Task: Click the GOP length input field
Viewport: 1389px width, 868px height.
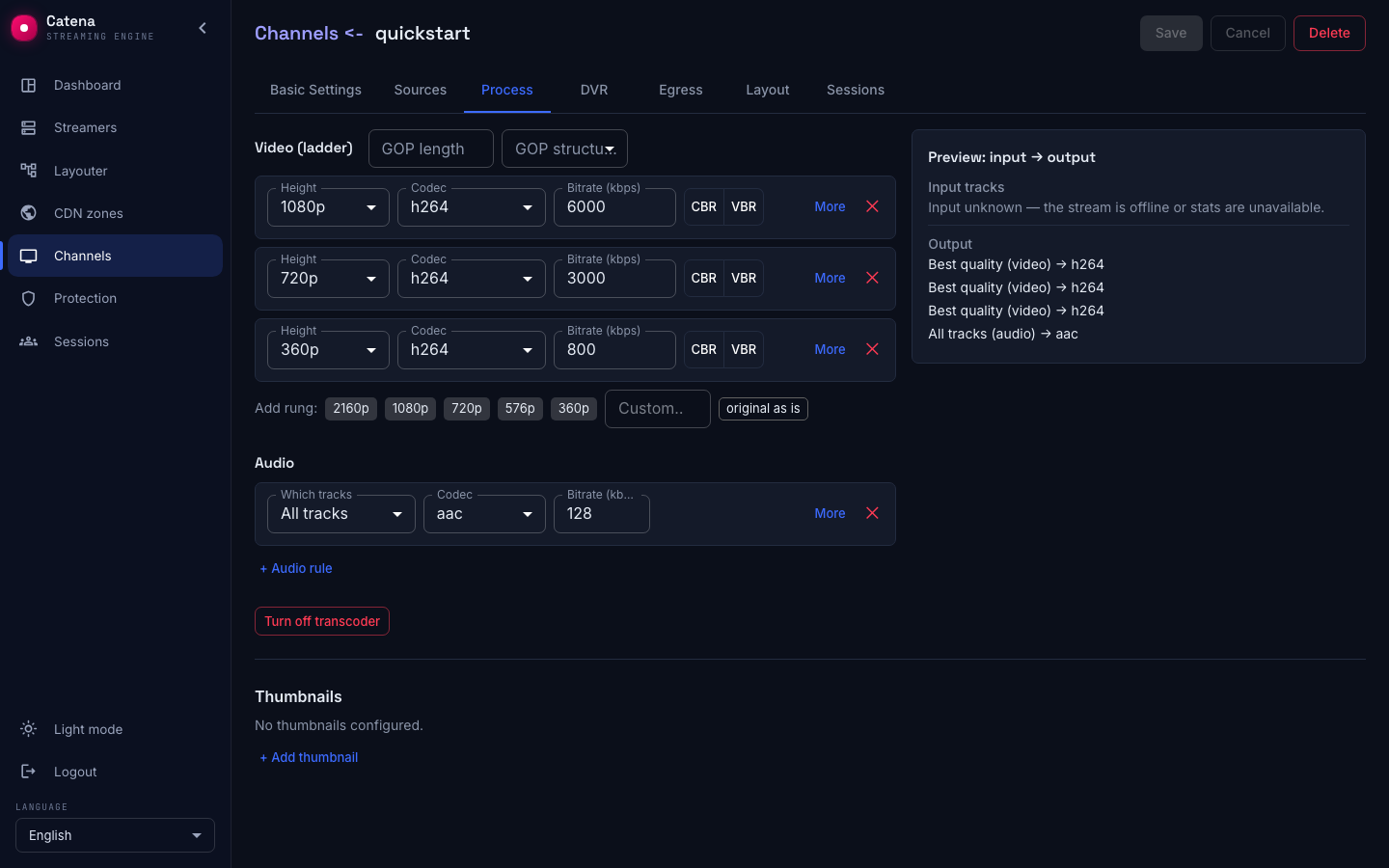Action: click(x=431, y=149)
